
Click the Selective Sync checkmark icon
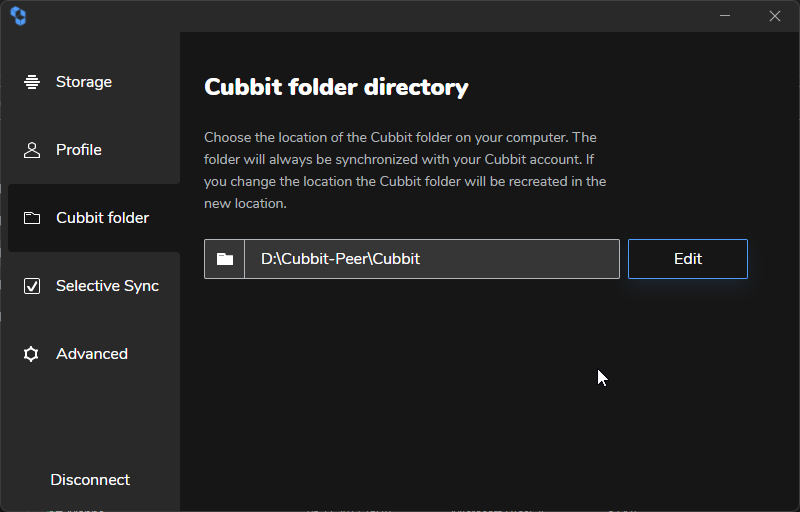coord(32,286)
